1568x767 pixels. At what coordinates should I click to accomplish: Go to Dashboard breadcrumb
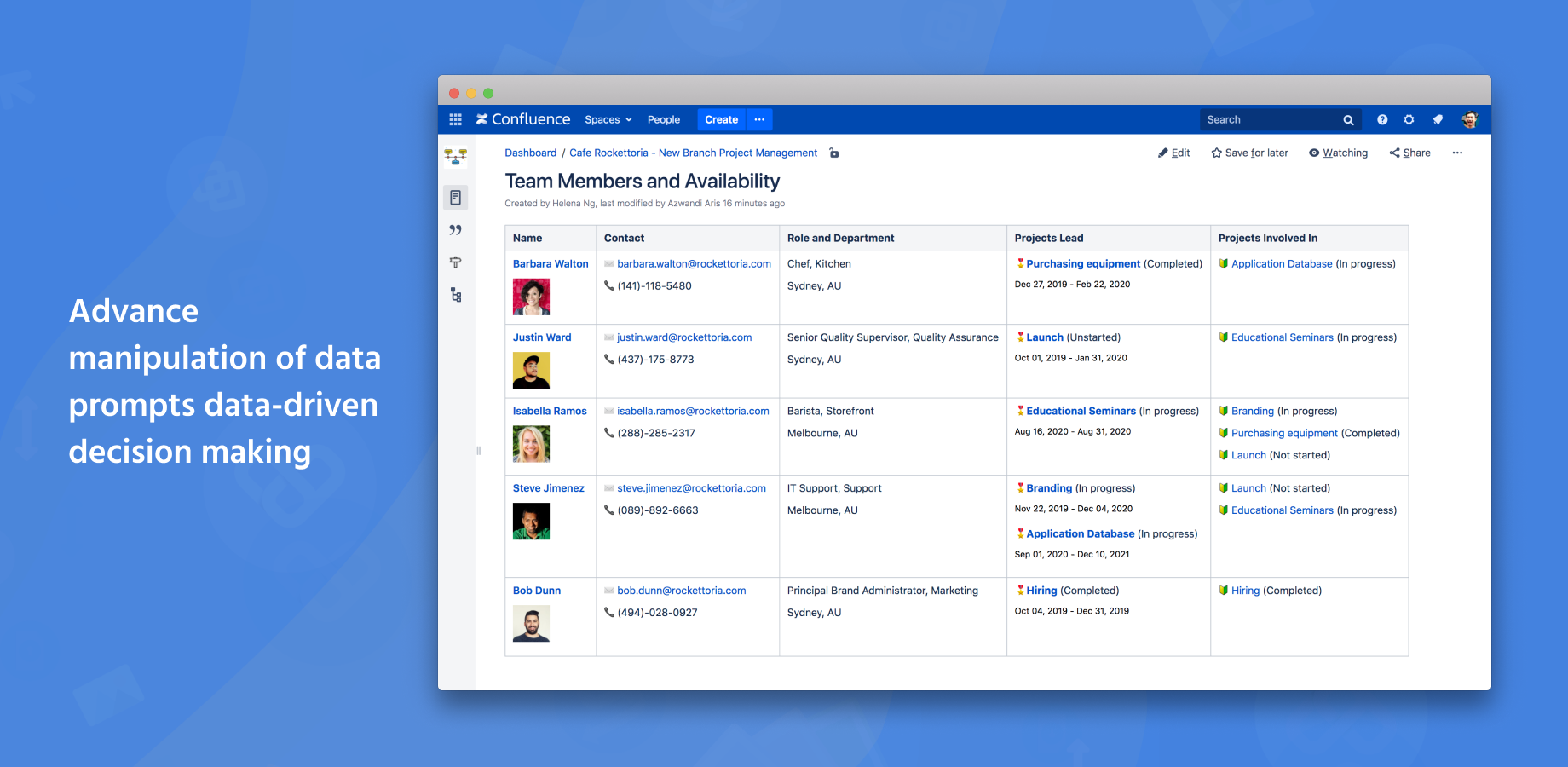coord(530,153)
